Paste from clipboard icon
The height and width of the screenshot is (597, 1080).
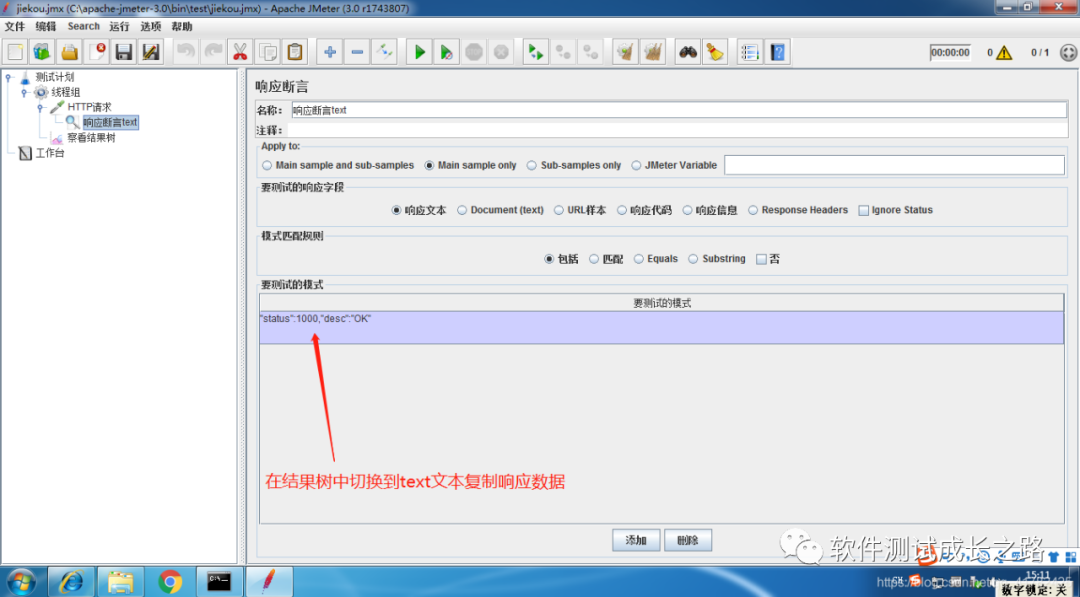pos(295,52)
